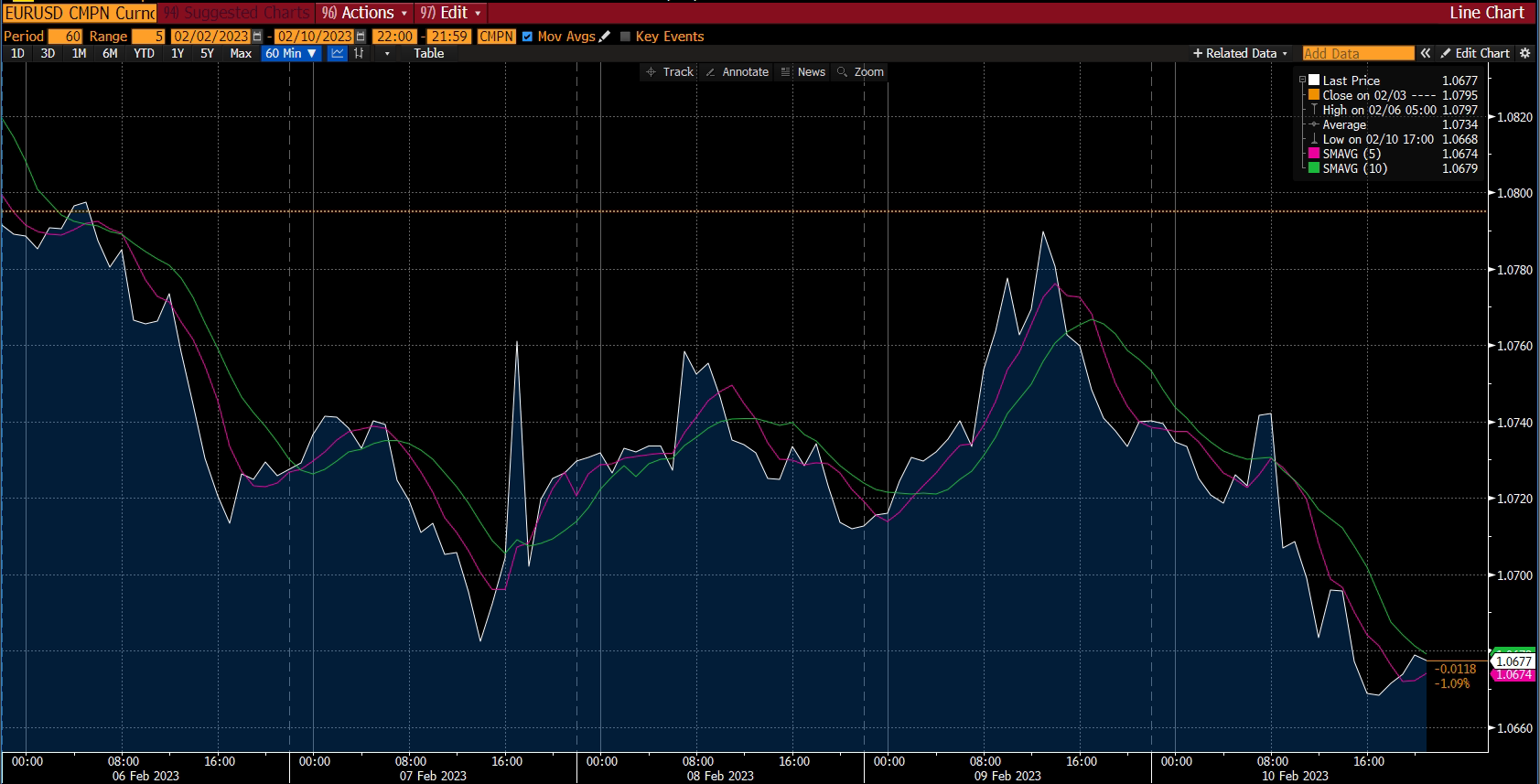The height and width of the screenshot is (784, 1540).
Task: Open the 60 Min interval dropdown
Action: 290,53
